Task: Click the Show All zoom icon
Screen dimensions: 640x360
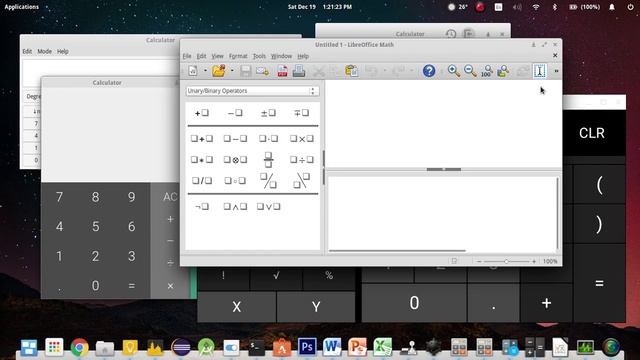Action: click(x=503, y=71)
